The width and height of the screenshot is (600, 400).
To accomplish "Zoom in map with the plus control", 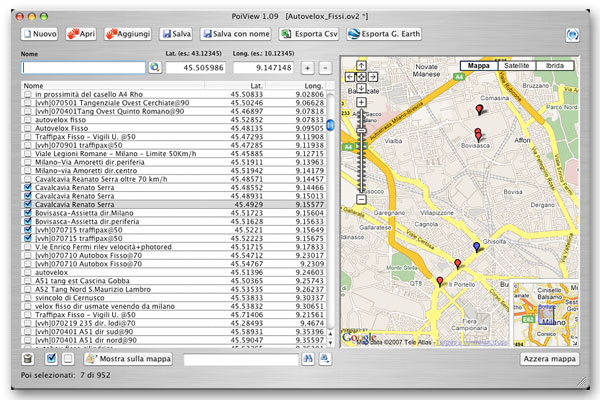I will (x=361, y=102).
